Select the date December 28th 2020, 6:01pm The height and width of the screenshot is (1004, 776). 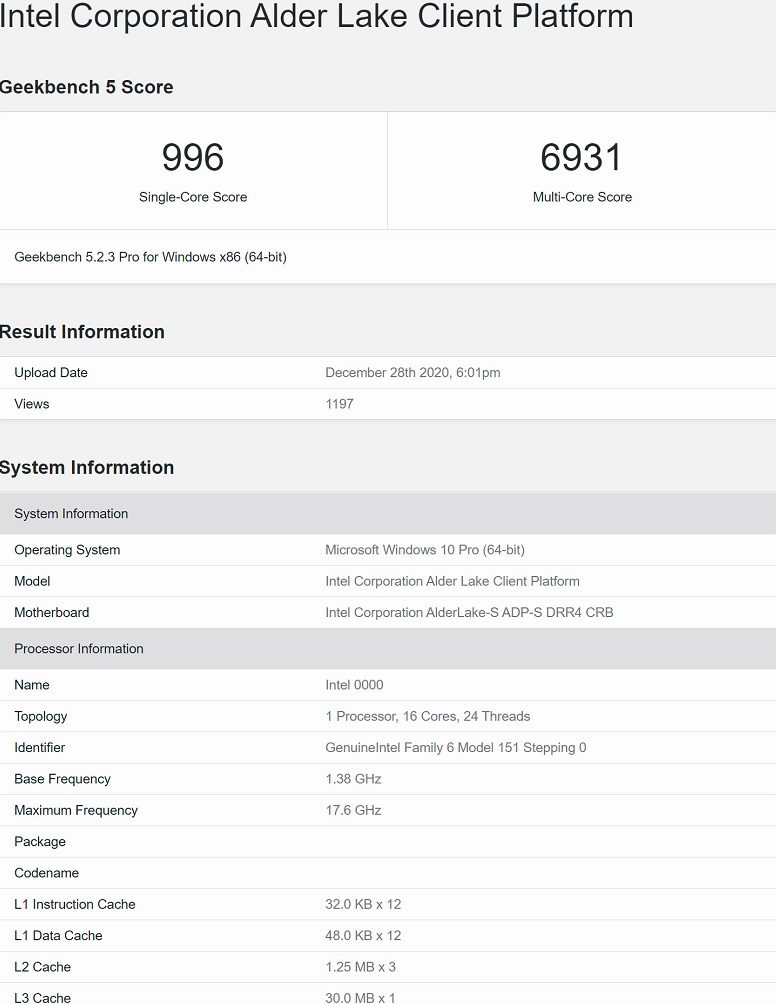point(413,373)
